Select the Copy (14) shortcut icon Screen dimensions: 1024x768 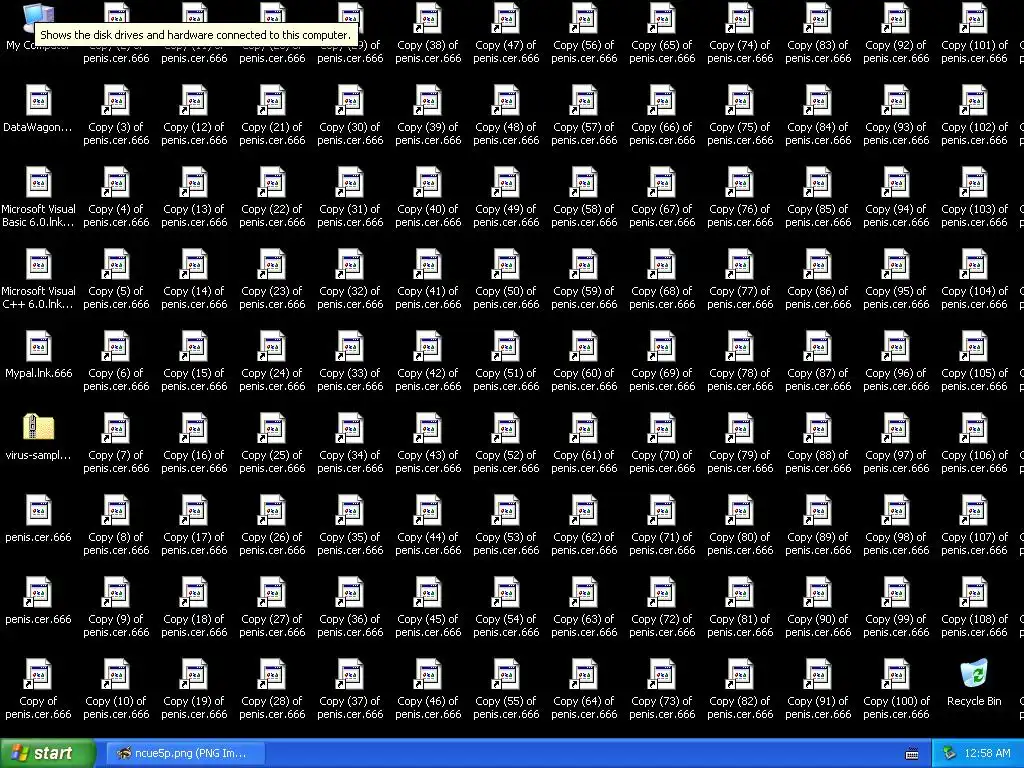pyautogui.click(x=194, y=265)
